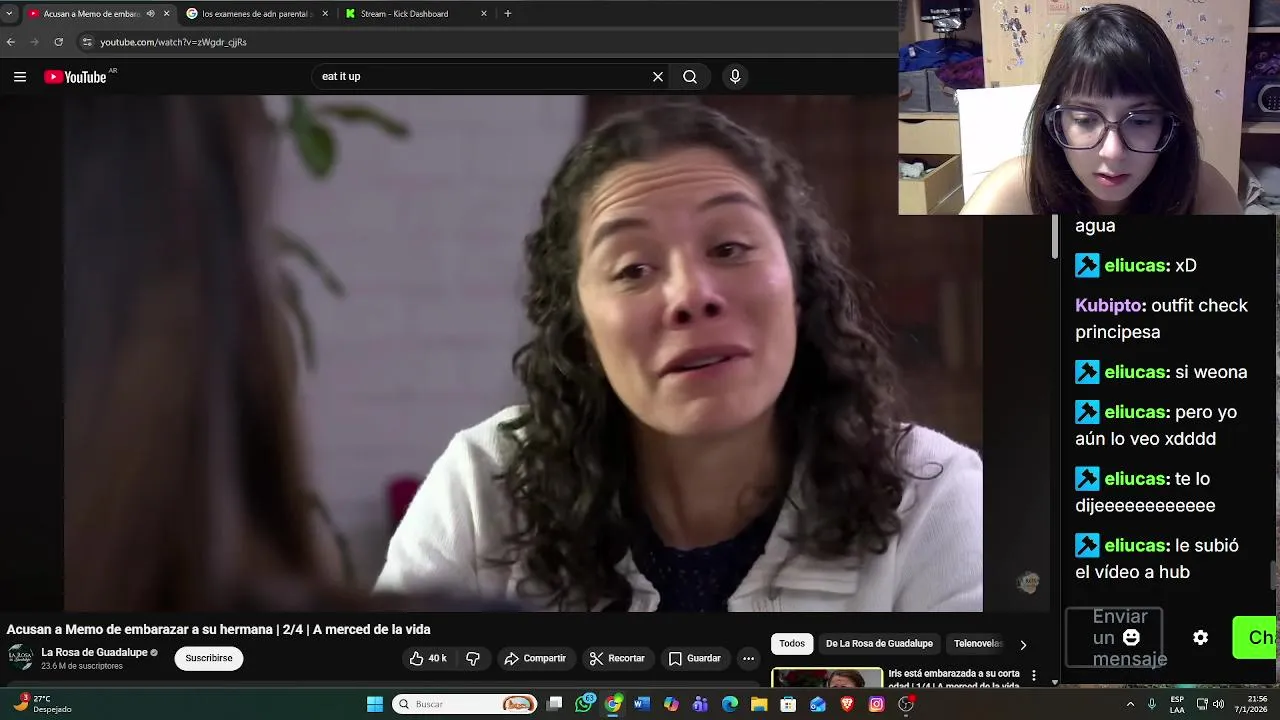Open Microsoft Store from the taskbar
Viewport: 1280px width, 720px height.
point(788,704)
